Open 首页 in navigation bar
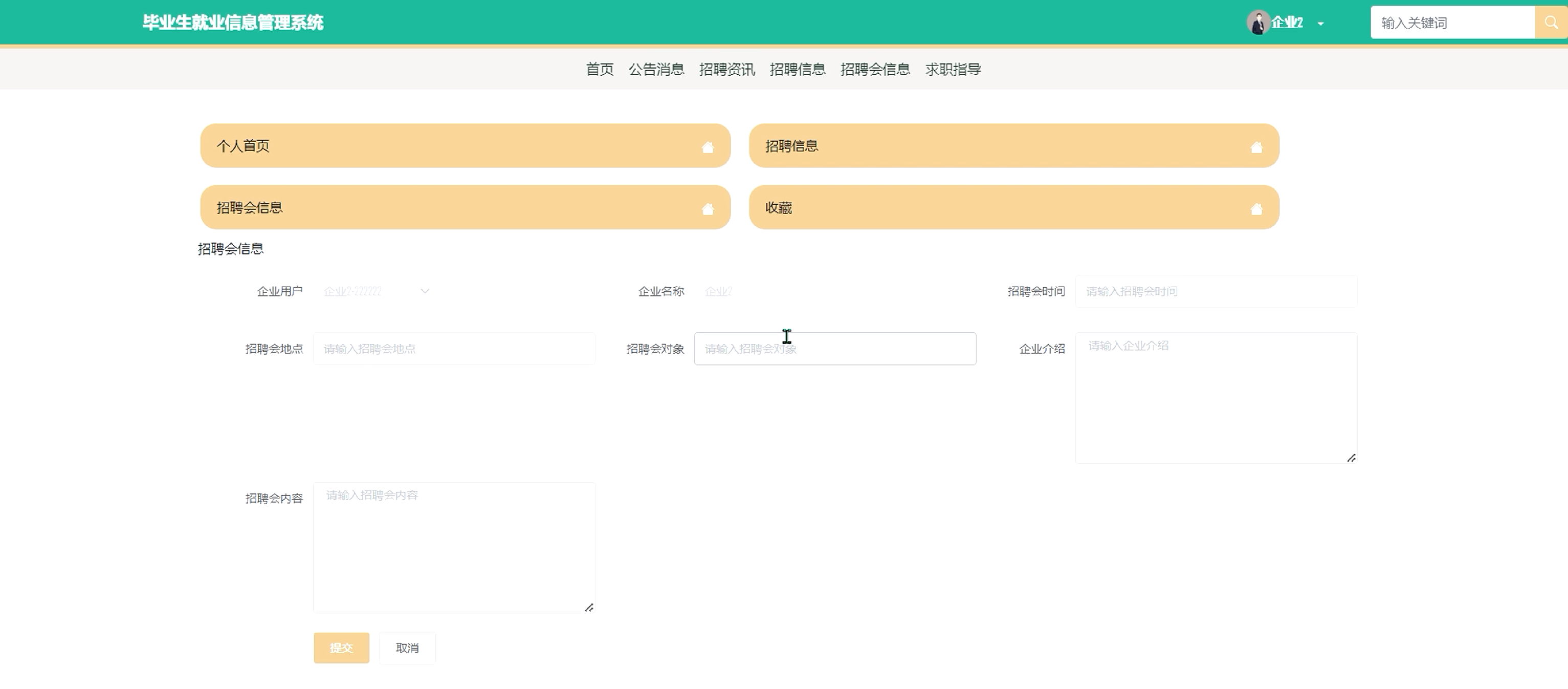Image resolution: width=1568 pixels, height=689 pixels. point(599,70)
